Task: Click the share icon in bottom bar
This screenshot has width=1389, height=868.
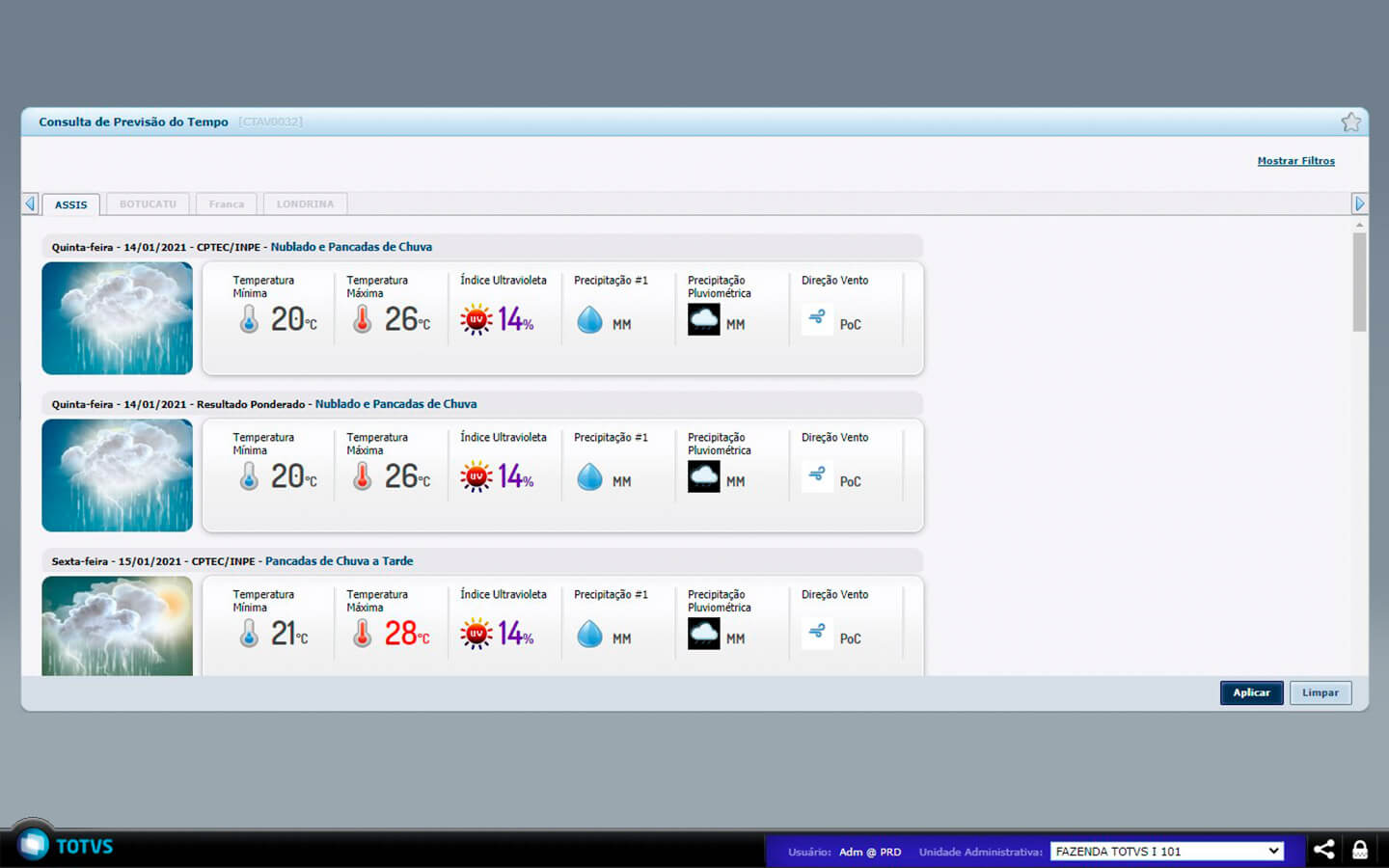Action: click(1324, 850)
